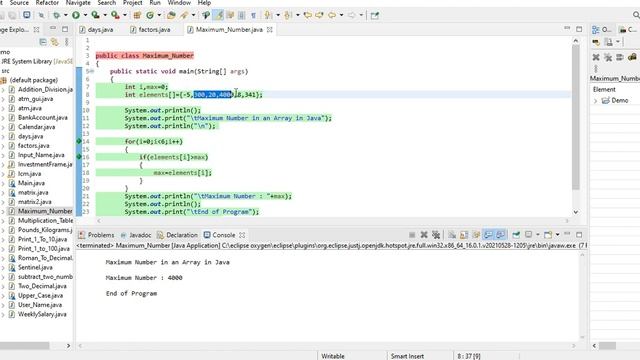Screen dimensions: 640x360
Task: Click Terminate stop button in Console
Action: pyautogui.click(x=412, y=235)
